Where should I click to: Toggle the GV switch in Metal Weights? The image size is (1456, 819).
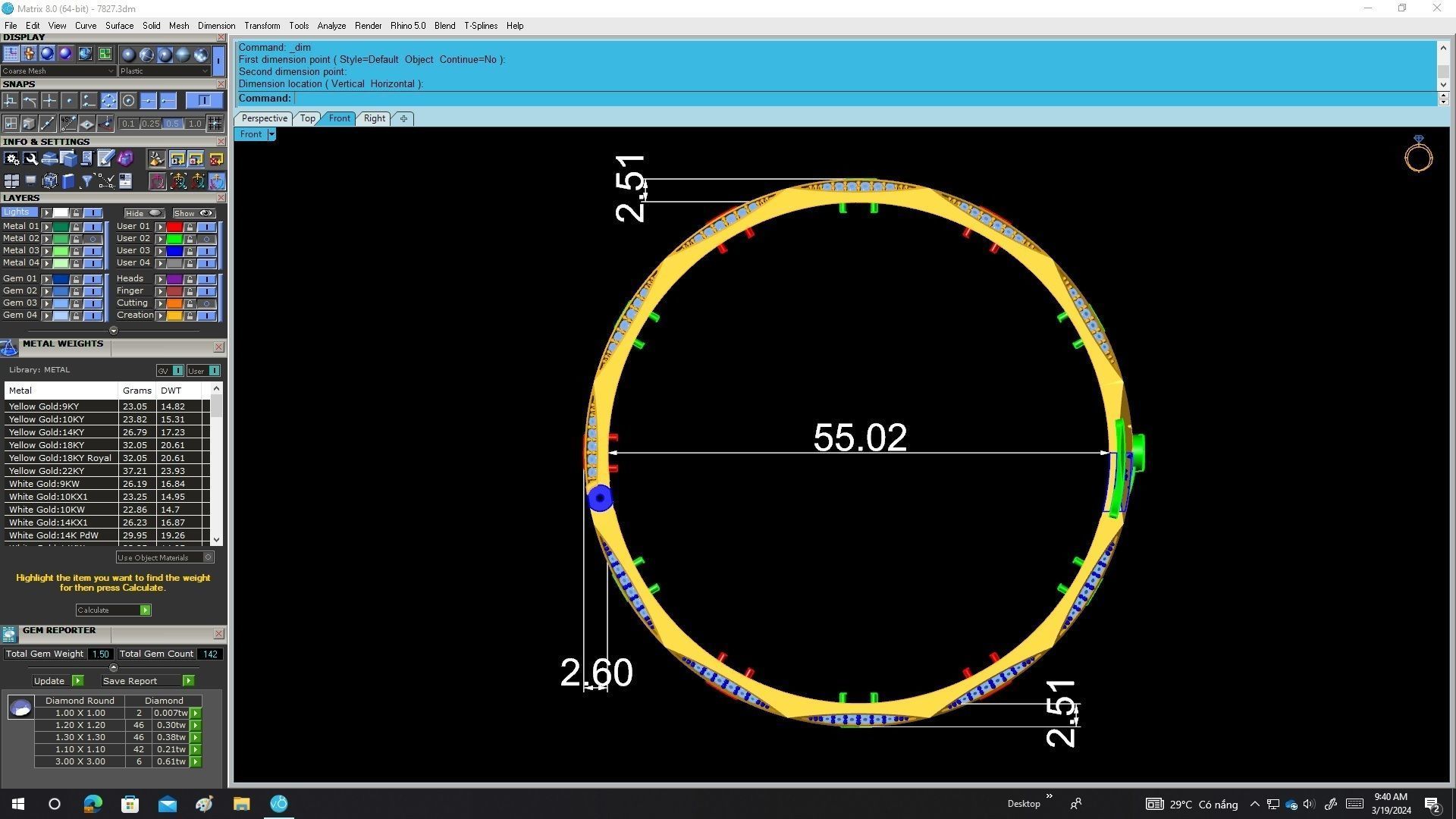pos(170,371)
